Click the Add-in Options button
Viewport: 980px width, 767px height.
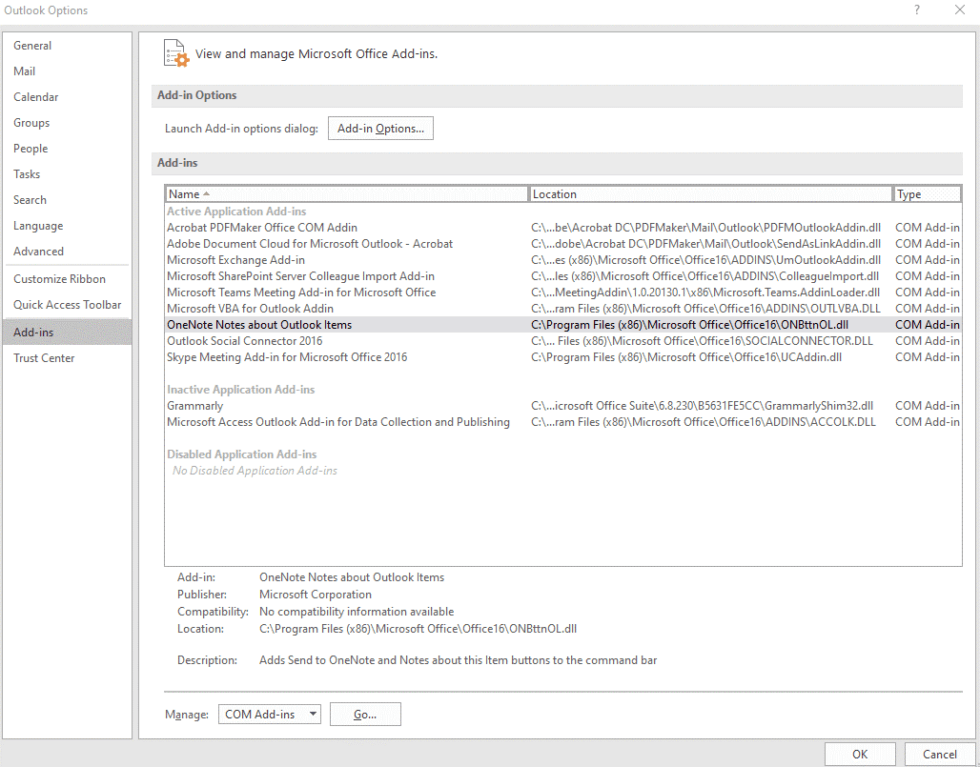380,128
